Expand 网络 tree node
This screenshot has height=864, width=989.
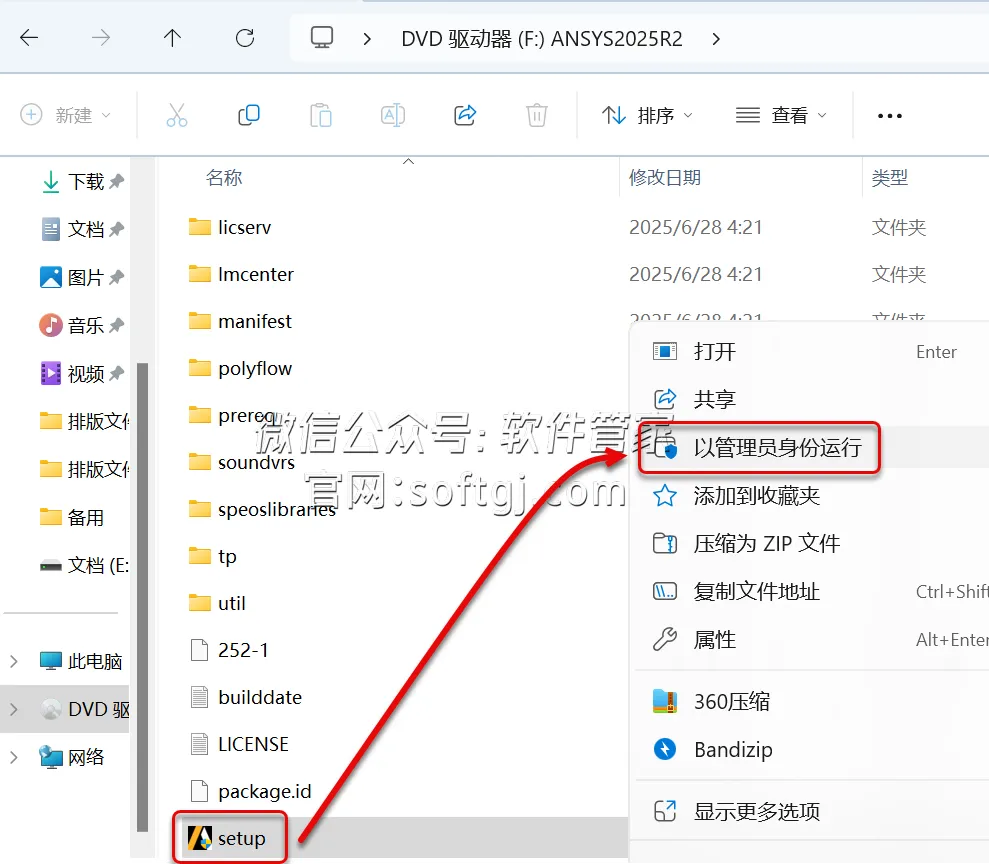click(x=14, y=757)
